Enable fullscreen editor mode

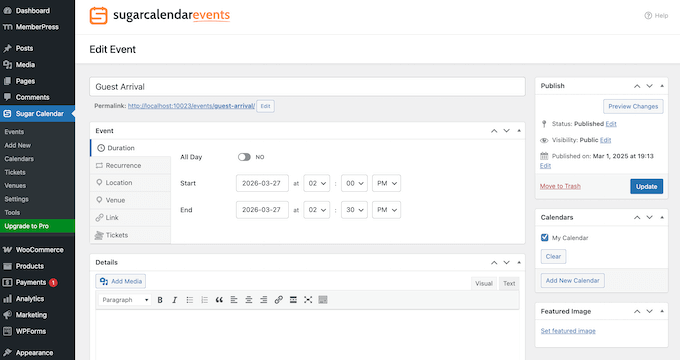coord(308,300)
